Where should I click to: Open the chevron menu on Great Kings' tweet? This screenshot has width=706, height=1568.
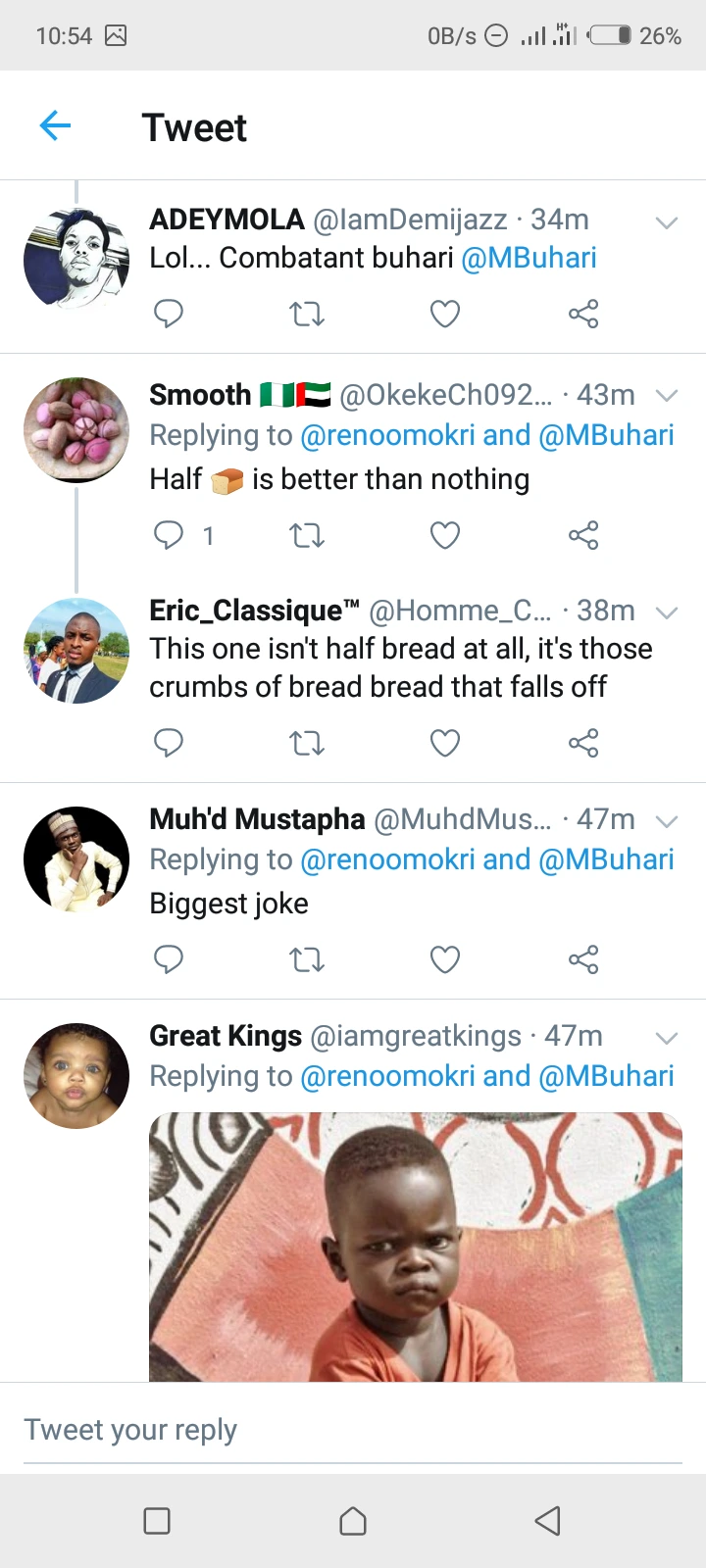[667, 1038]
